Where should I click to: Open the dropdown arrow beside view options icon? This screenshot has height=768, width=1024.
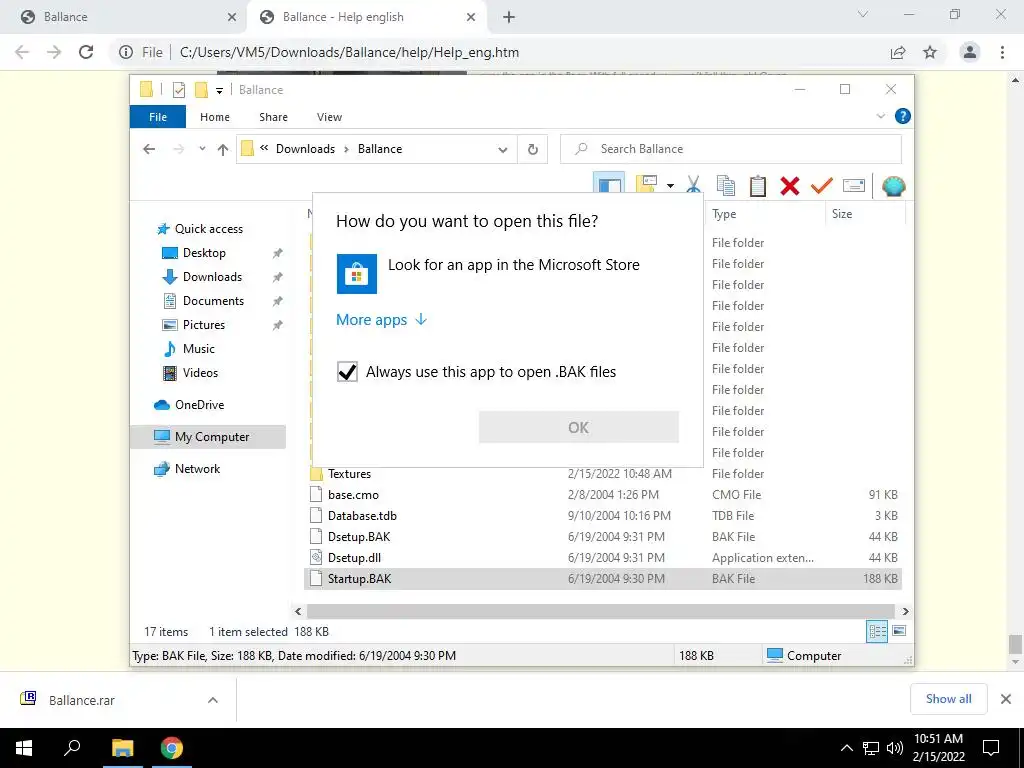[x=670, y=186]
